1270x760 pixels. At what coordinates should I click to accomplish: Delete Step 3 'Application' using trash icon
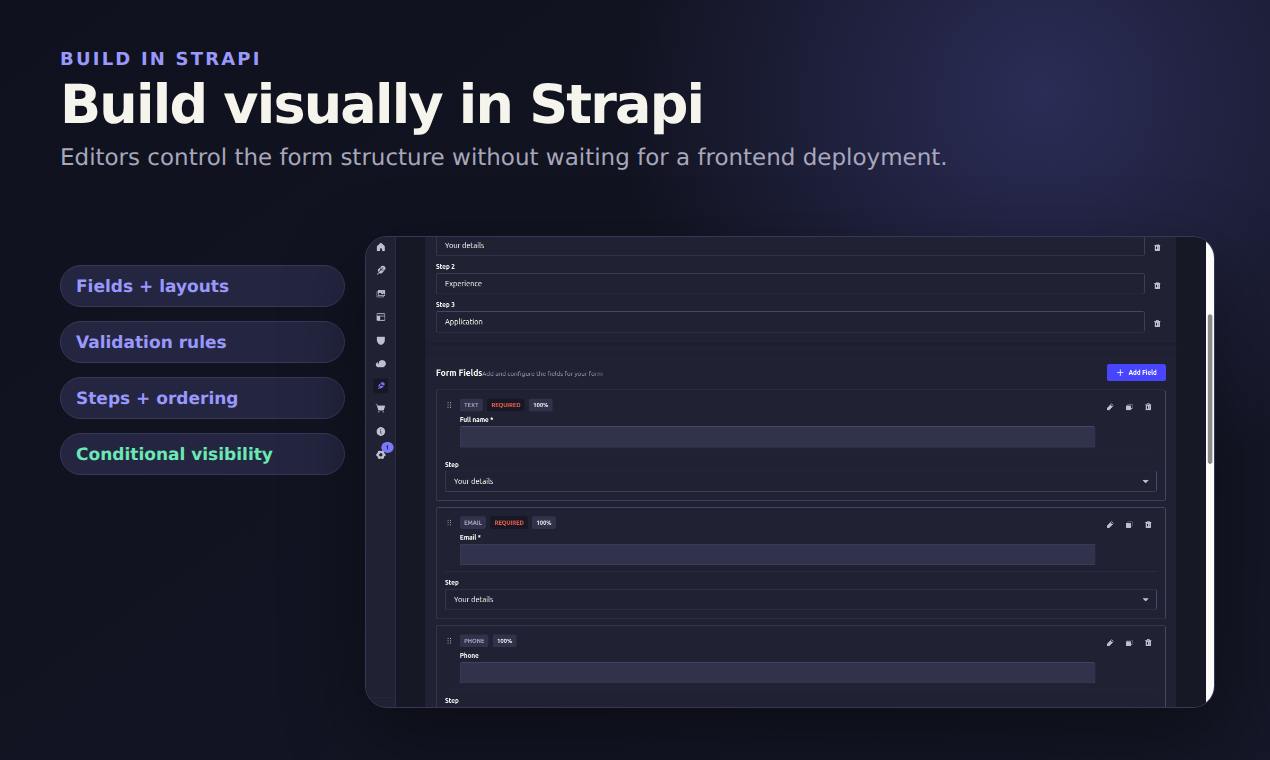coord(1157,323)
